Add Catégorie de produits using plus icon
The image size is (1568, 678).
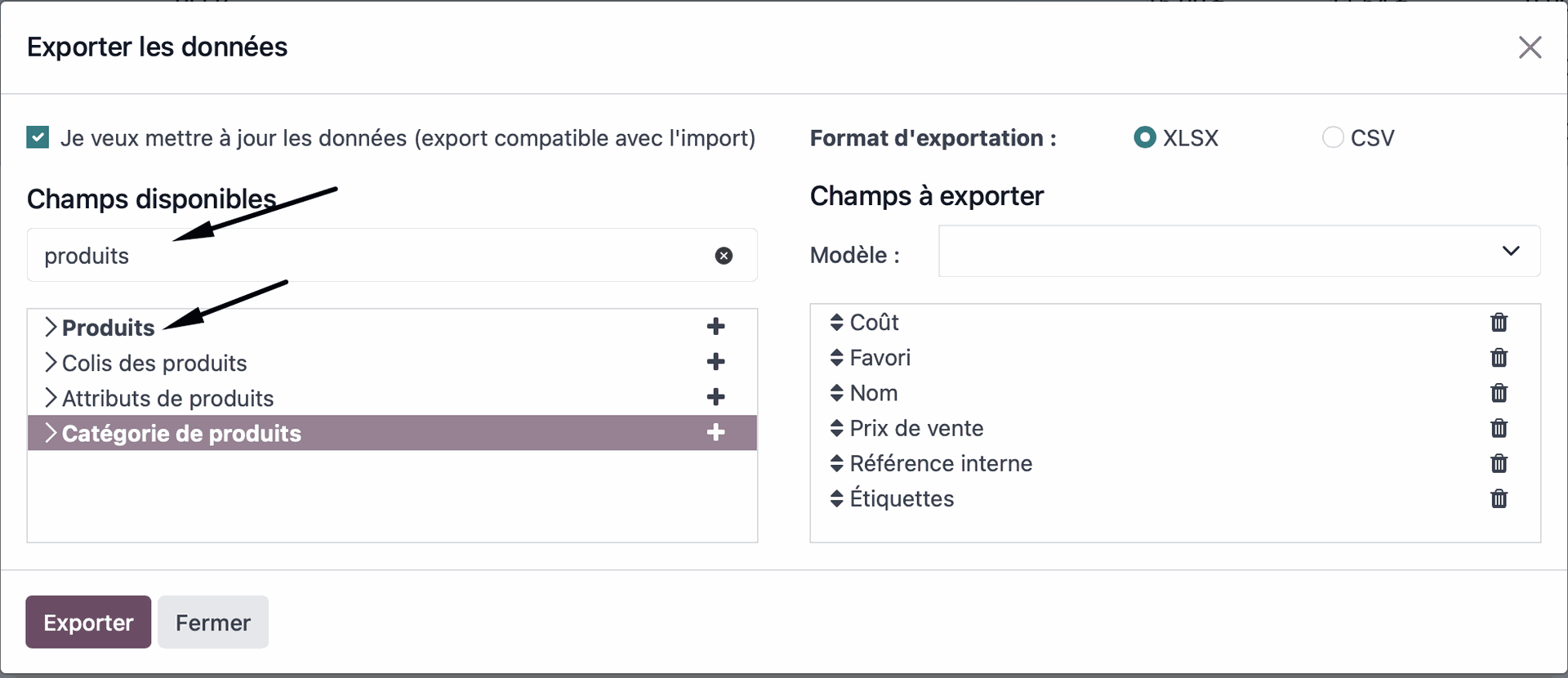[x=715, y=433]
